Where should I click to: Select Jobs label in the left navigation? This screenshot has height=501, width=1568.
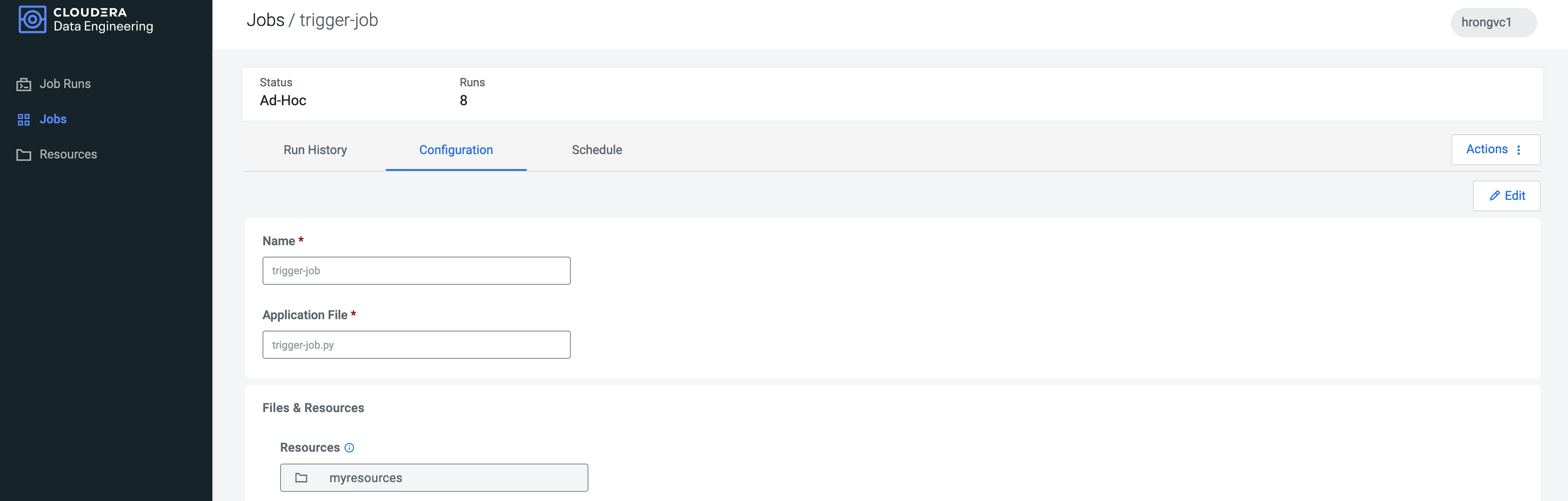click(x=52, y=119)
